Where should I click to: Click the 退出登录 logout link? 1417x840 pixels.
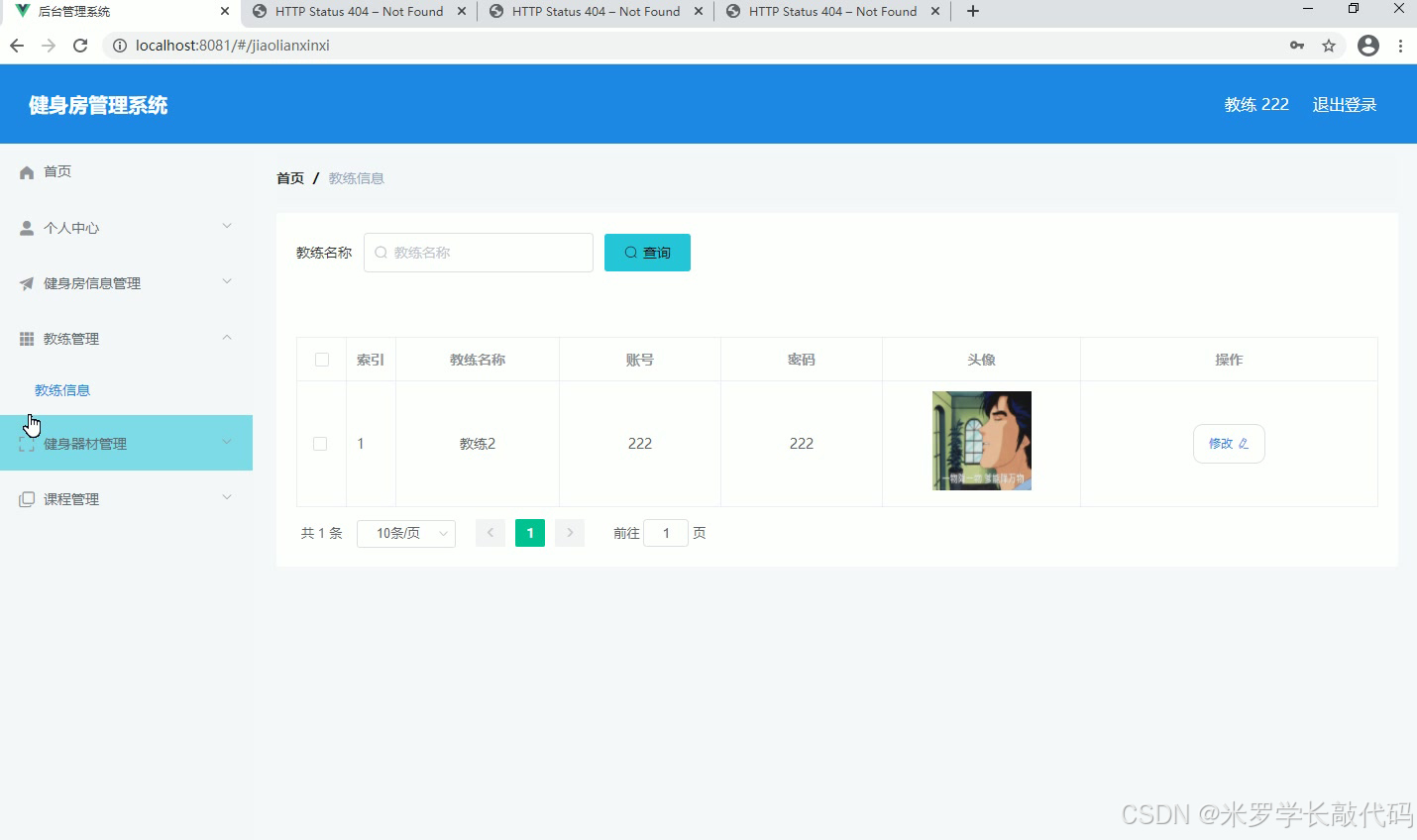(x=1345, y=104)
